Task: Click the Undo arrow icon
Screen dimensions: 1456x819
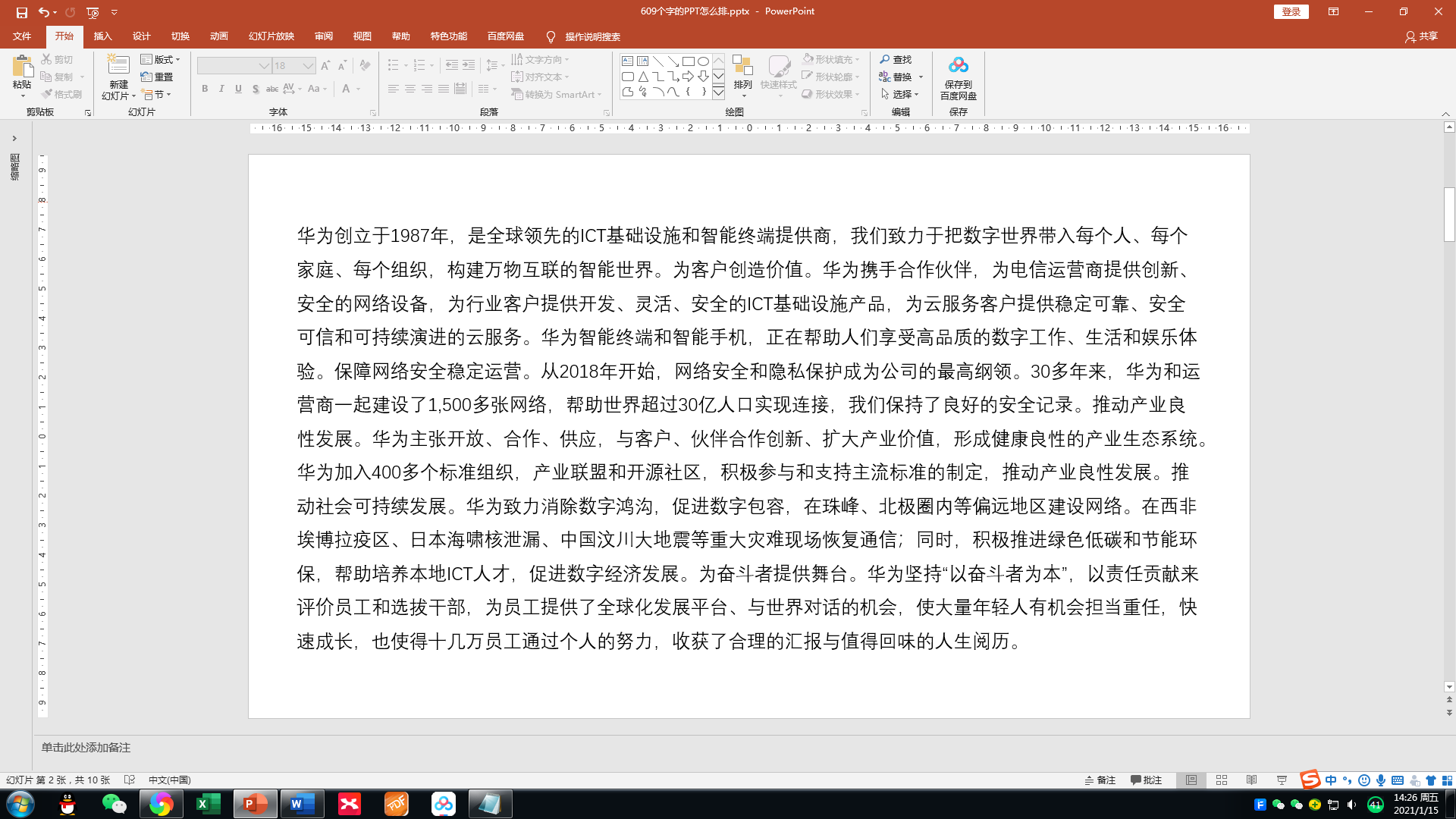Action: pyautogui.click(x=44, y=12)
